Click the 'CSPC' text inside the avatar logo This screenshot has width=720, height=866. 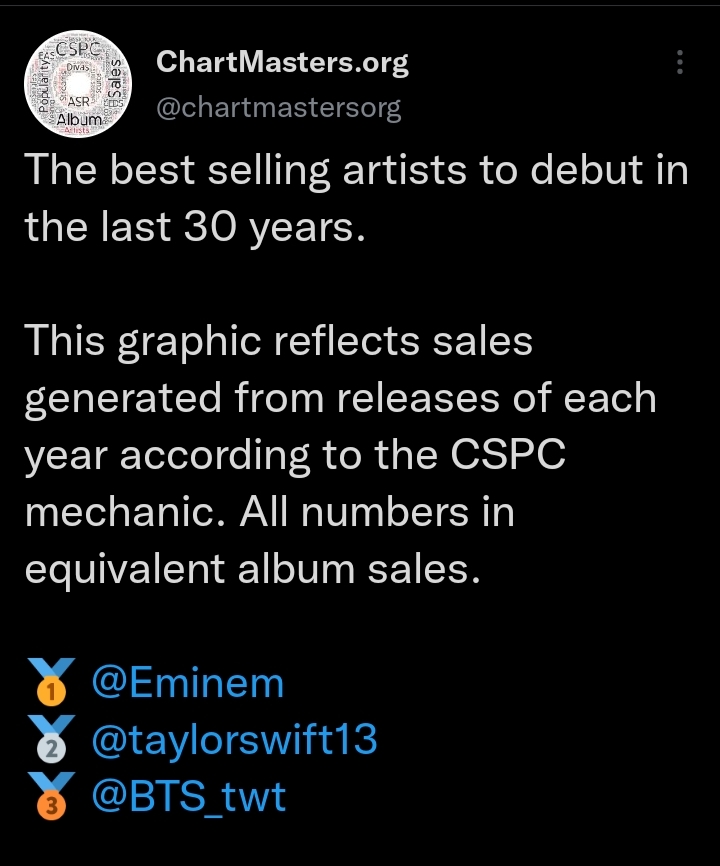(78, 50)
